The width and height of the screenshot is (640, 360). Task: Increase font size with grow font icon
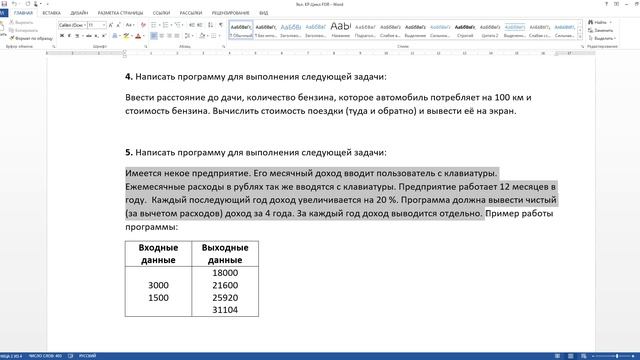111,25
